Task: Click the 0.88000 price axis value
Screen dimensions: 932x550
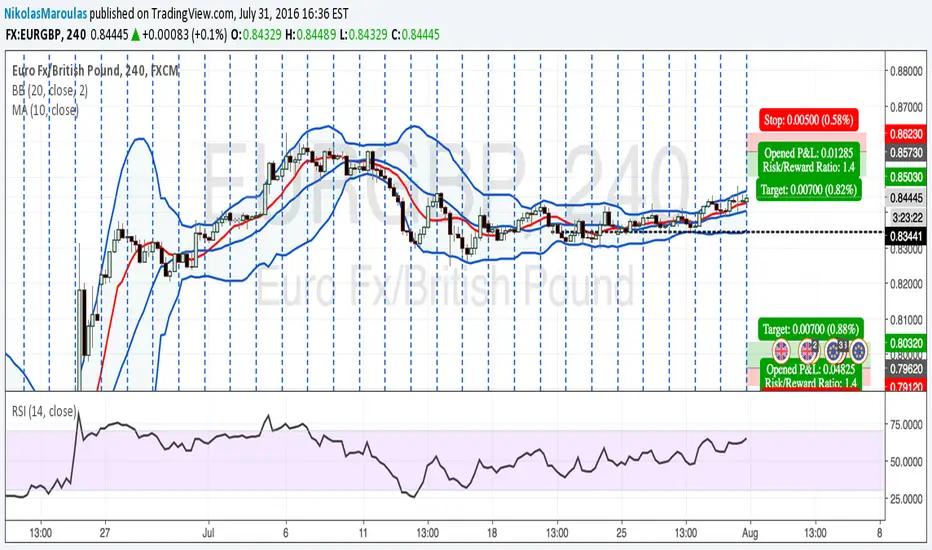Action: point(906,71)
